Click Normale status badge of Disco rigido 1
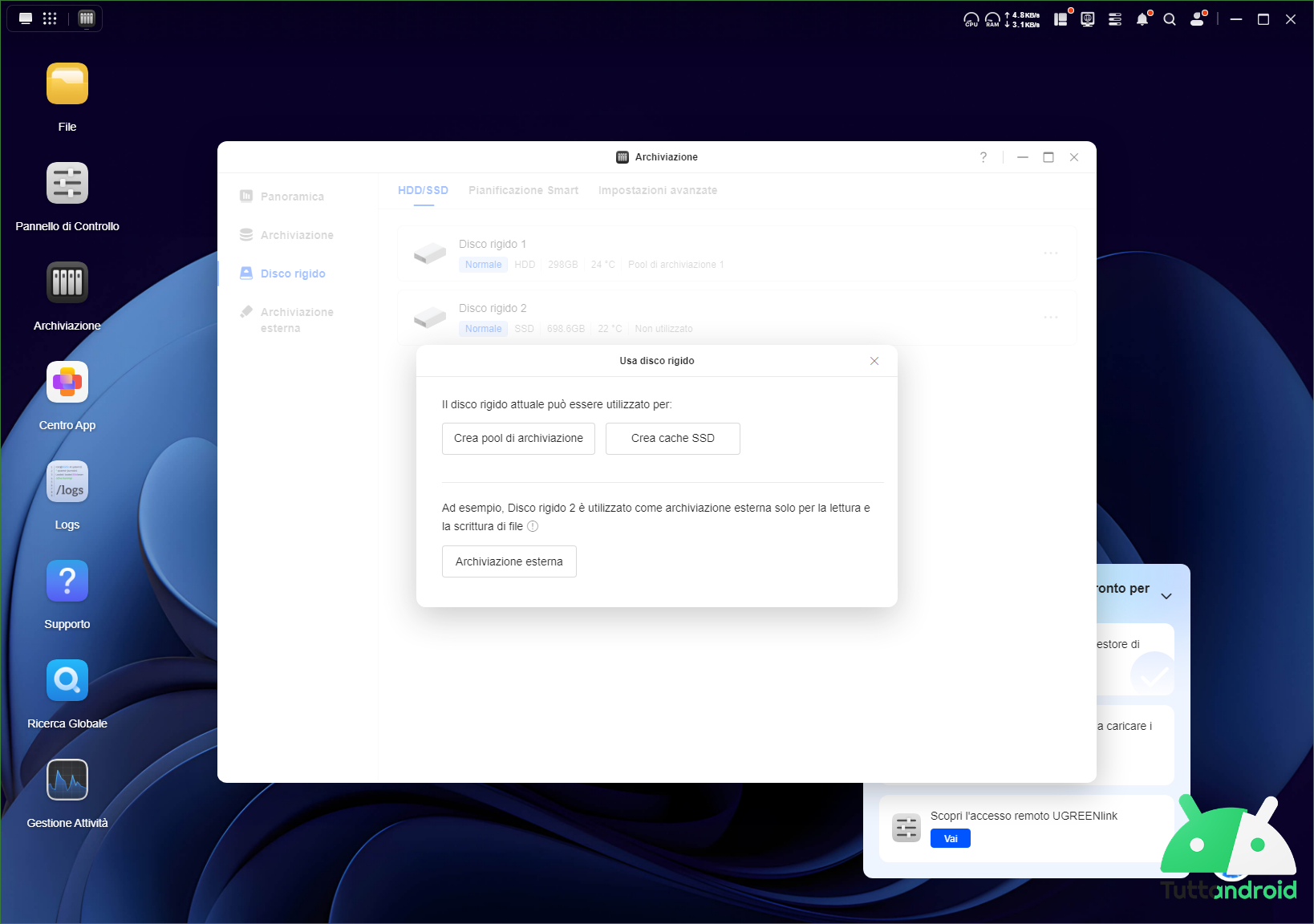 [484, 265]
